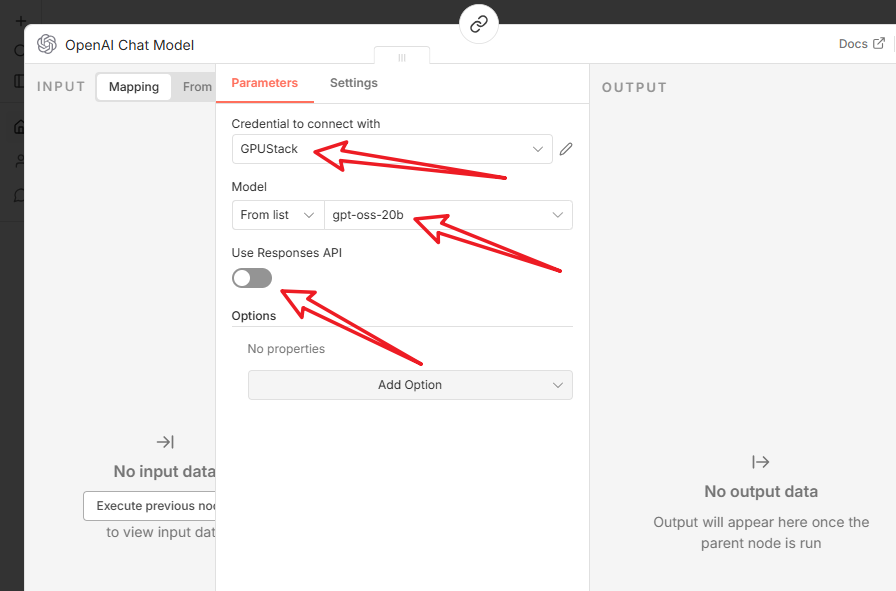Click the plus icon in left sidebar

coord(20,20)
